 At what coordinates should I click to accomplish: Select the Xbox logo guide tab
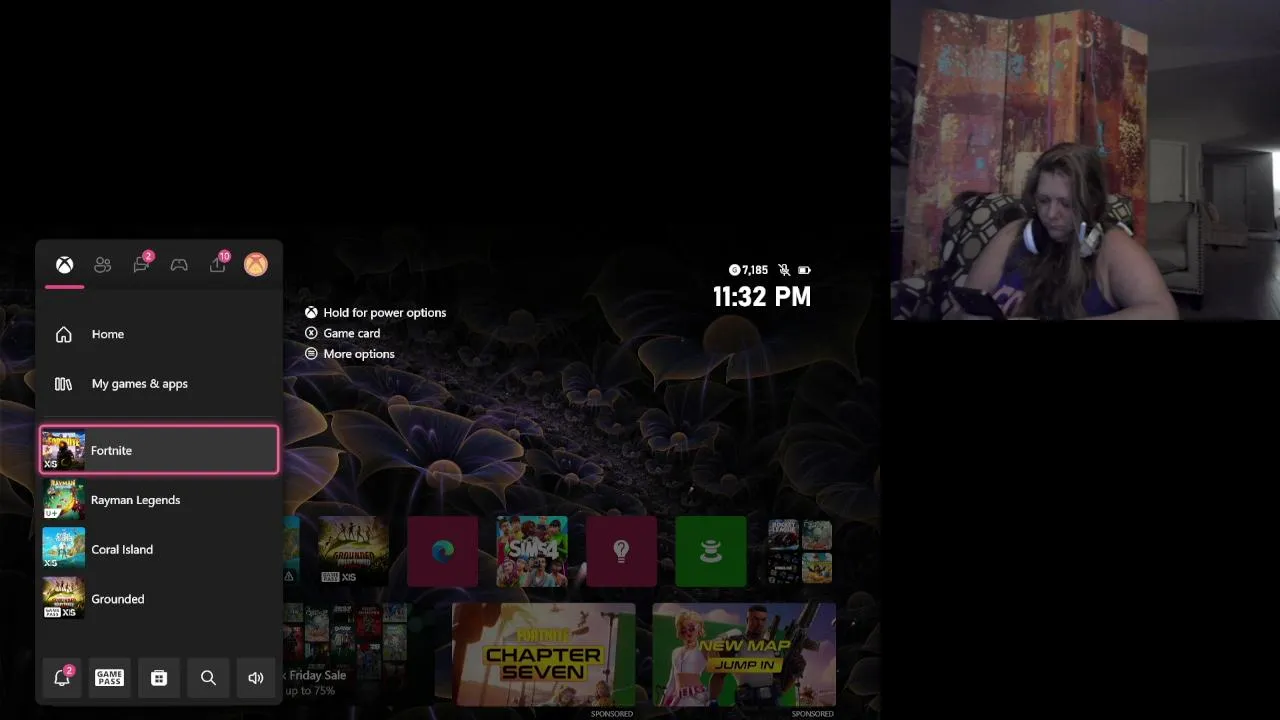click(64, 265)
